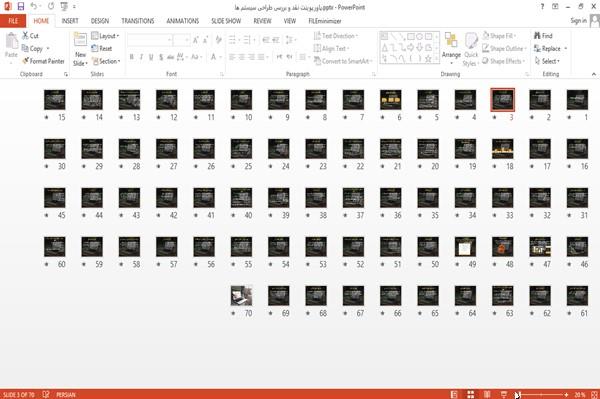Open the Layout dropdown

(x=105, y=36)
